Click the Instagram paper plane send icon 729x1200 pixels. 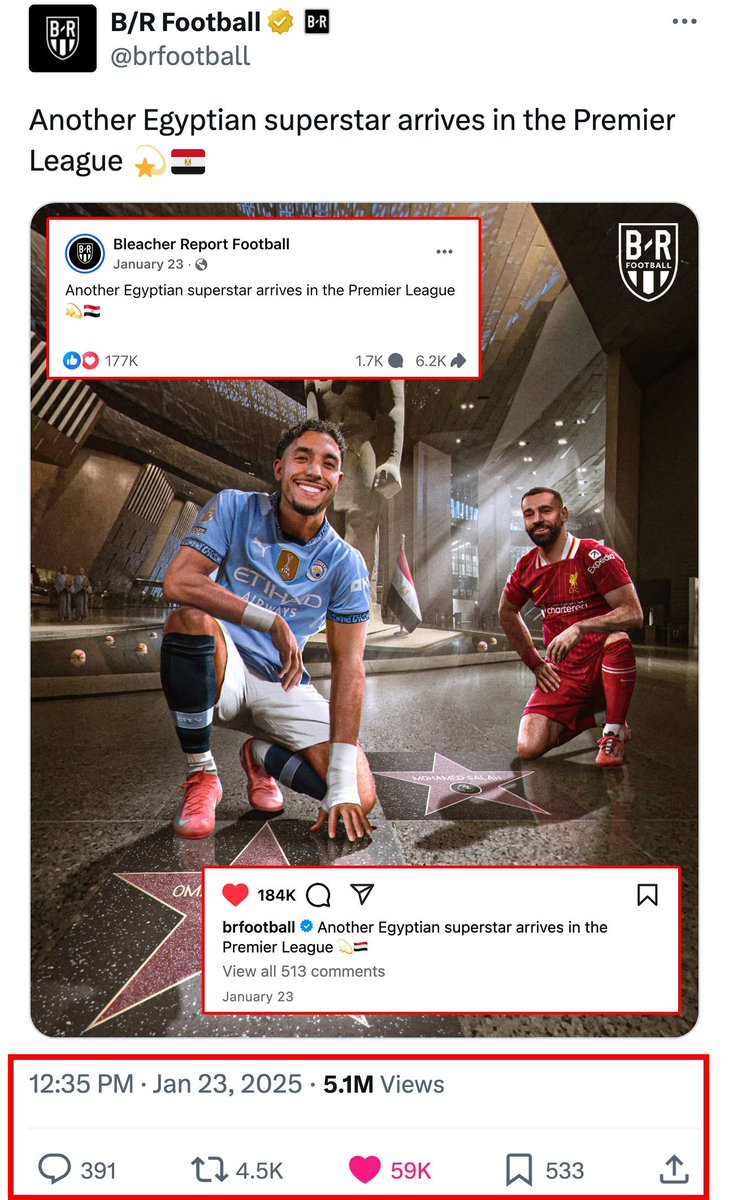point(362,894)
